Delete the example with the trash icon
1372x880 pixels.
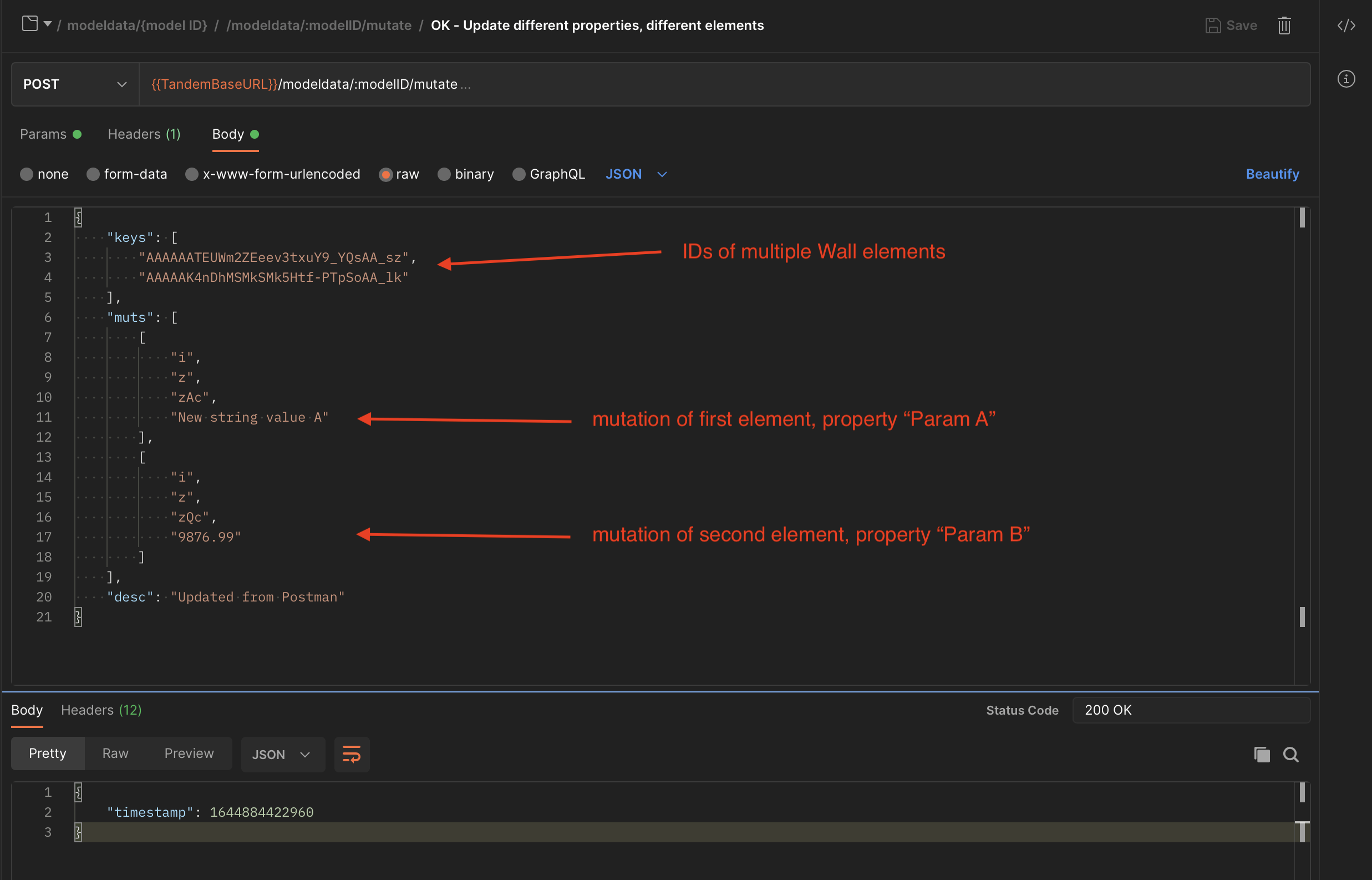(1284, 25)
